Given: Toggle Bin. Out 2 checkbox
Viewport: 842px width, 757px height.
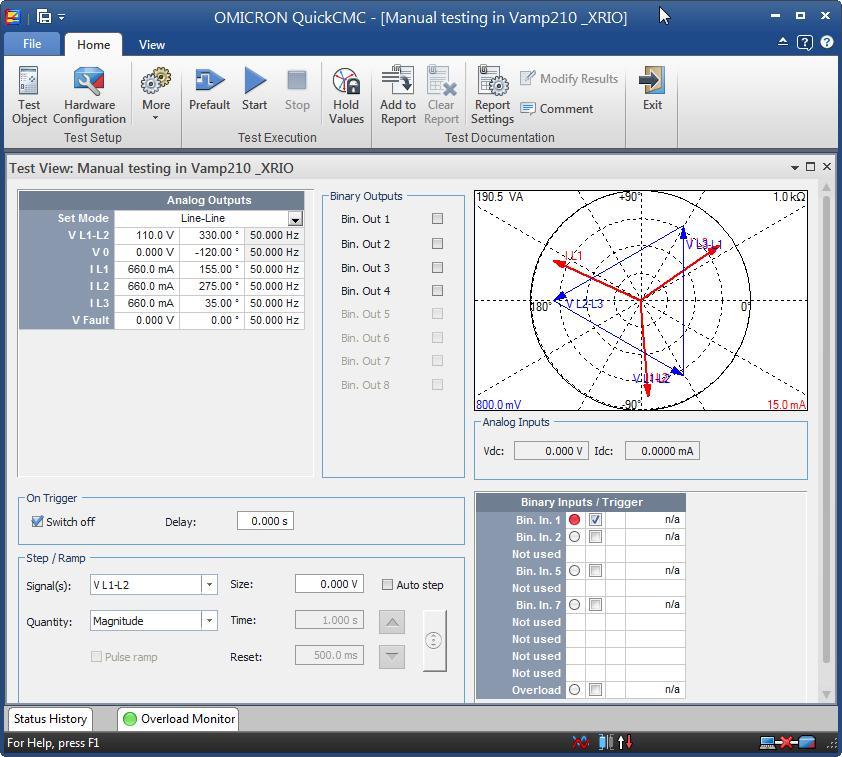Looking at the screenshot, I should click(x=438, y=244).
